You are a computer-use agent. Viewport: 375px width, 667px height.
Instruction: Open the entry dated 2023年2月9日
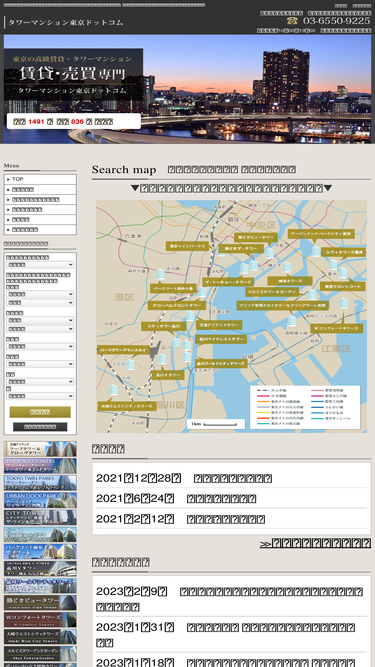(x=231, y=599)
